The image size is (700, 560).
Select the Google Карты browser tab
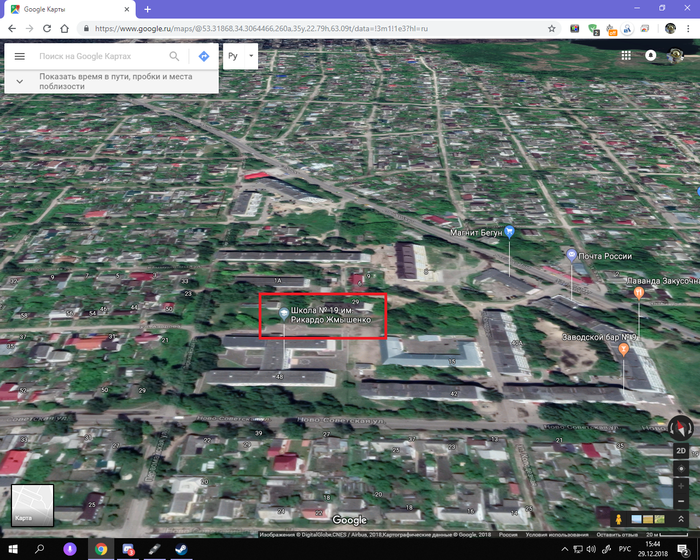(x=70, y=8)
